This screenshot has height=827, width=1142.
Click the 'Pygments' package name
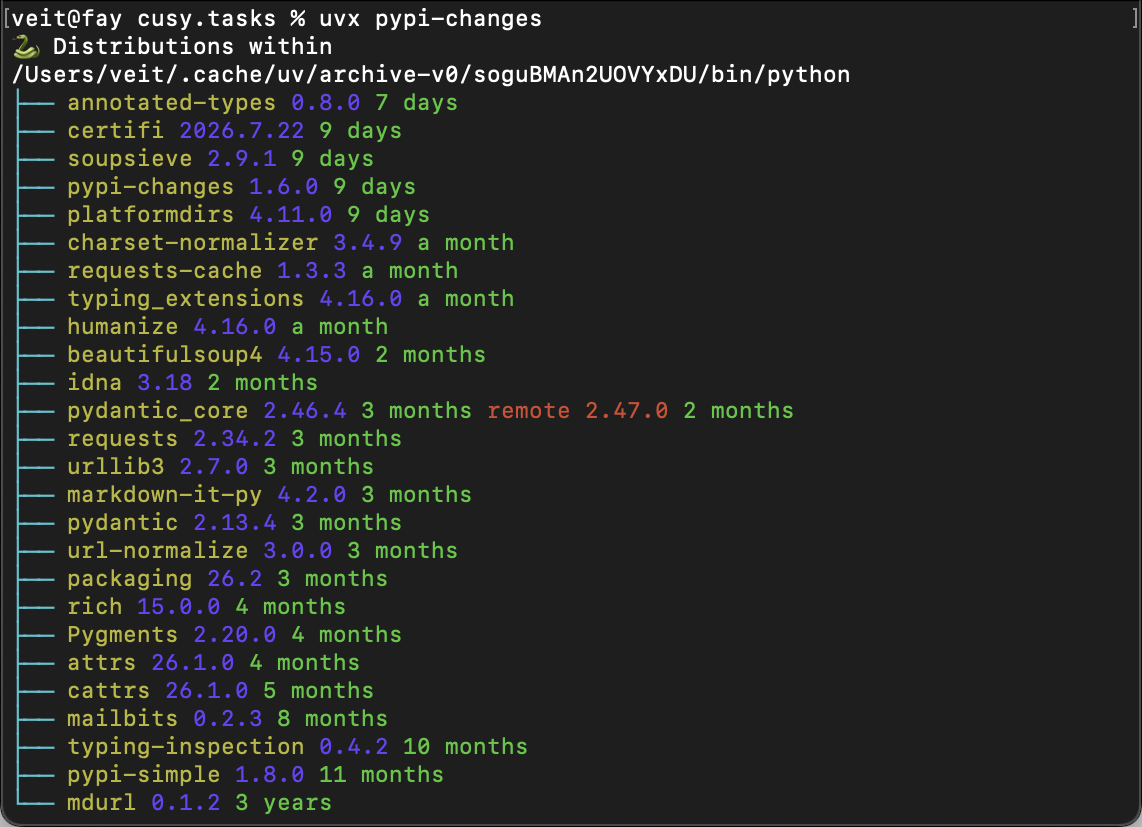pos(122,635)
